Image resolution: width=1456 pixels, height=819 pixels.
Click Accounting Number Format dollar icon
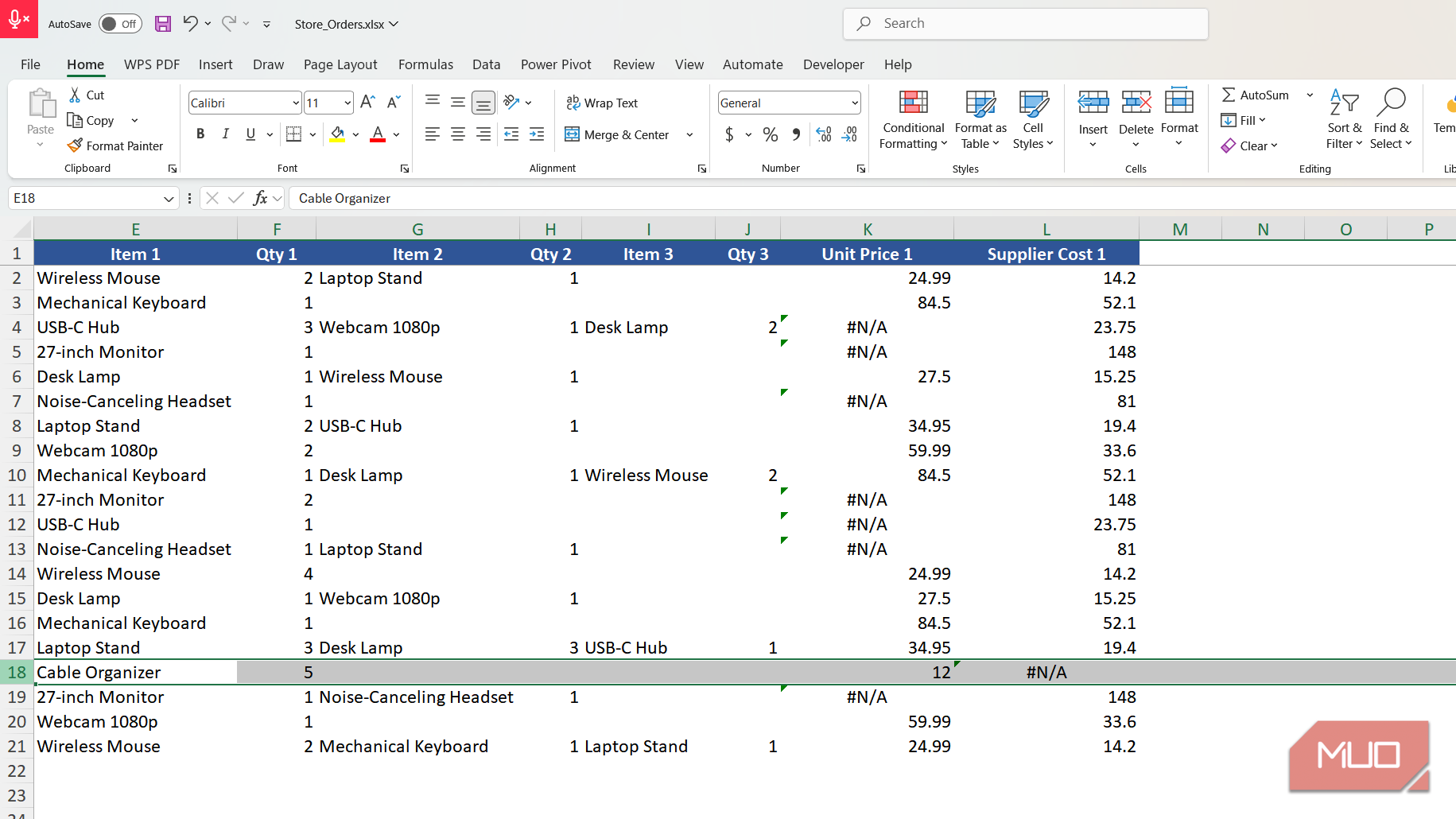coord(729,134)
